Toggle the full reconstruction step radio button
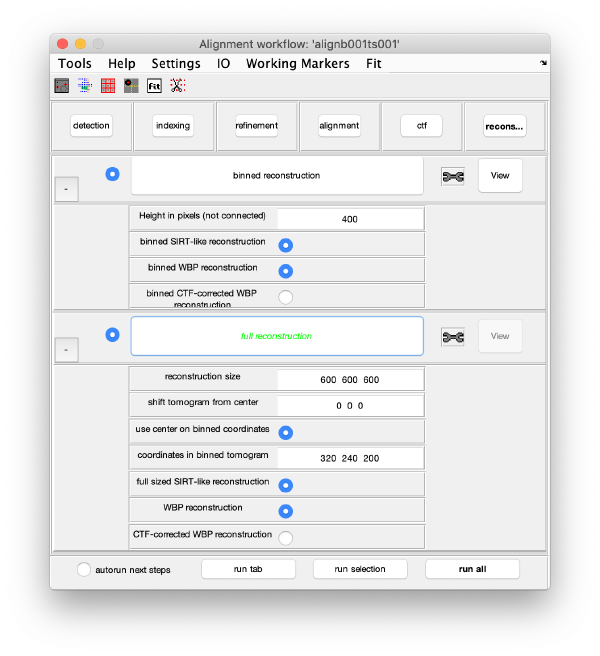Image resolution: width=600 pixels, height=656 pixels. [112, 335]
